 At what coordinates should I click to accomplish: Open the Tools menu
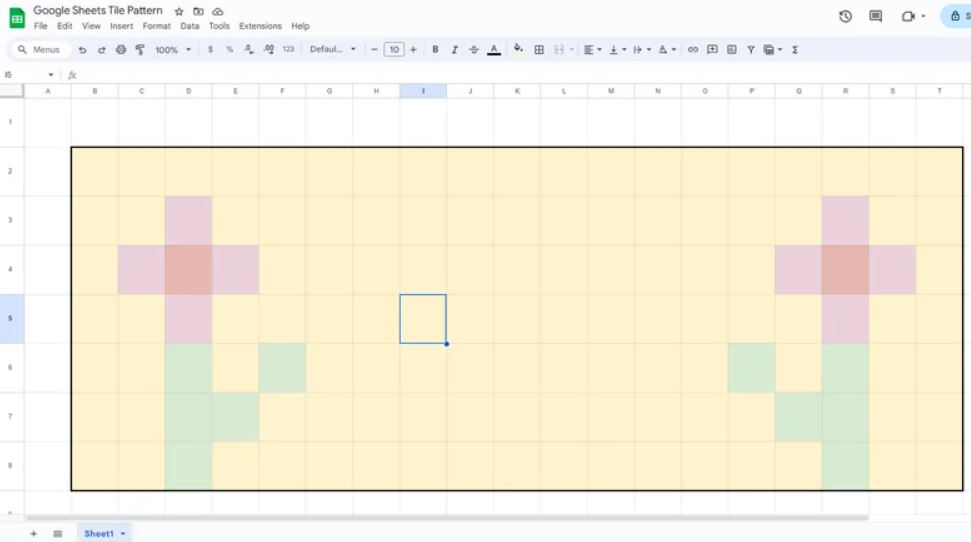(x=219, y=26)
